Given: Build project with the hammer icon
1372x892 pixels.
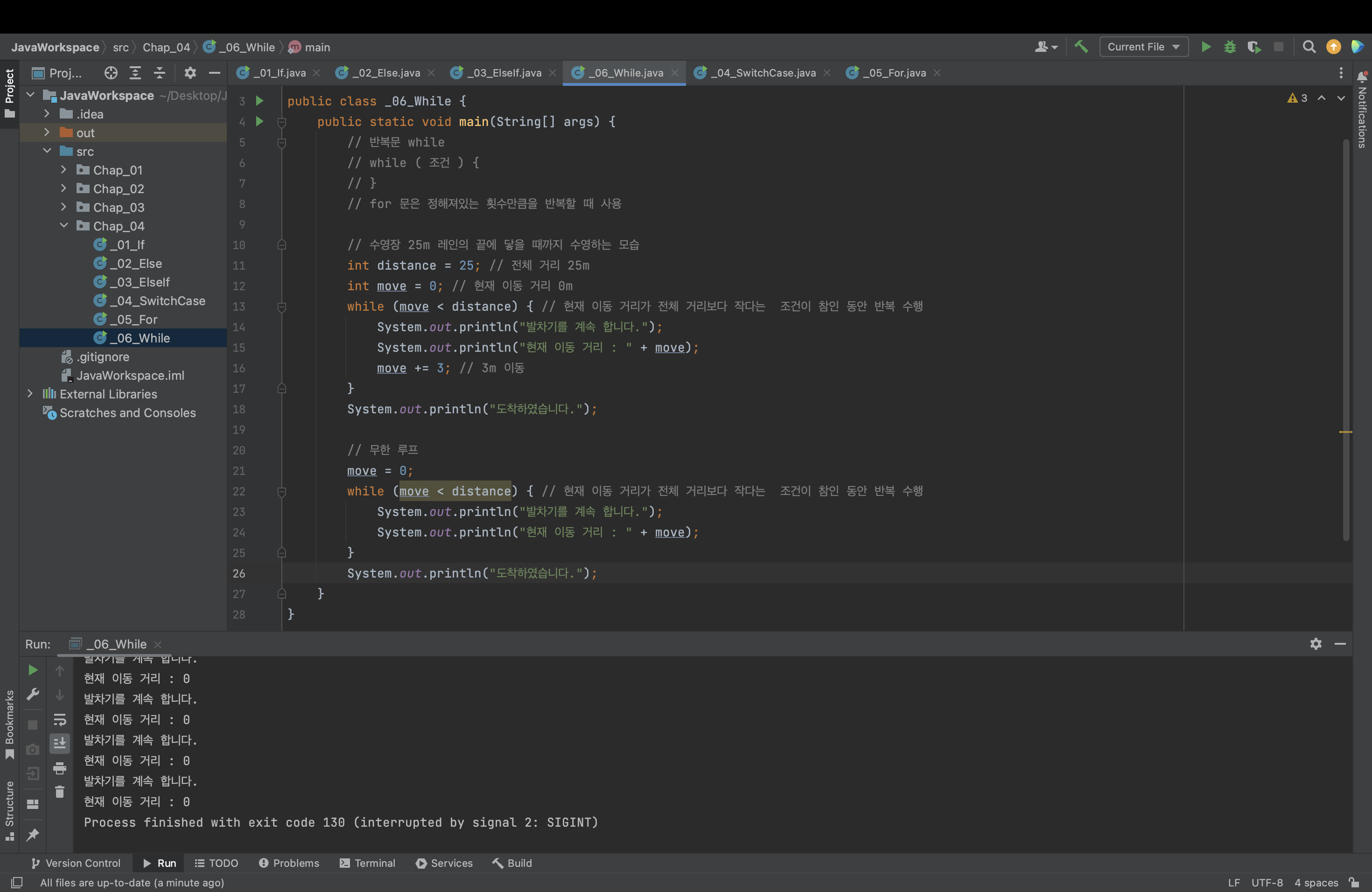Looking at the screenshot, I should [x=1081, y=47].
